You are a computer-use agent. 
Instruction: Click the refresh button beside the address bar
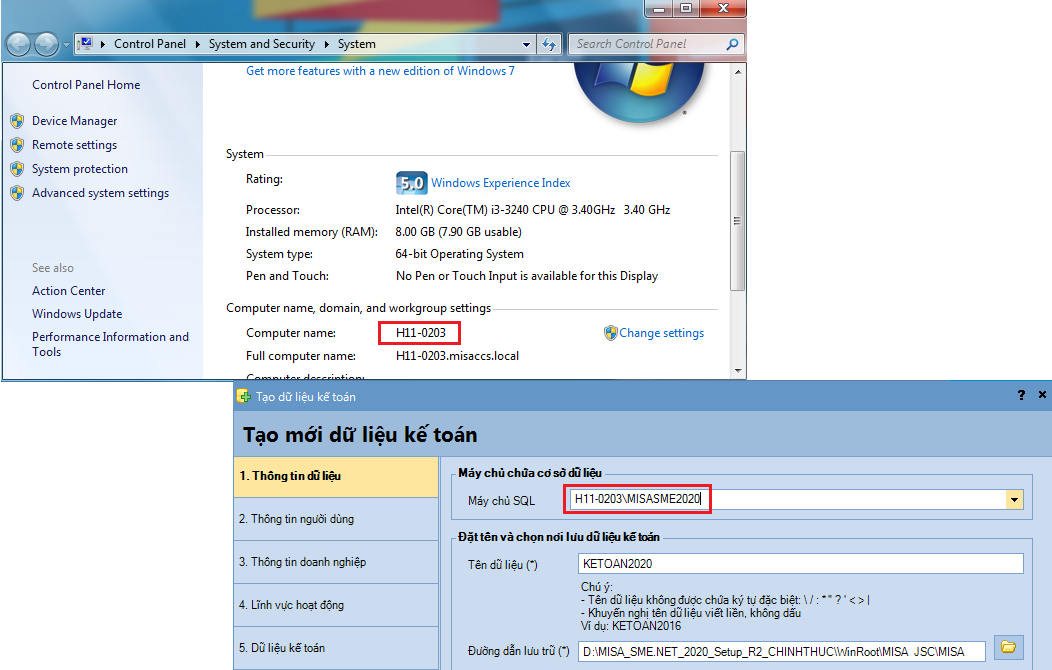click(549, 44)
